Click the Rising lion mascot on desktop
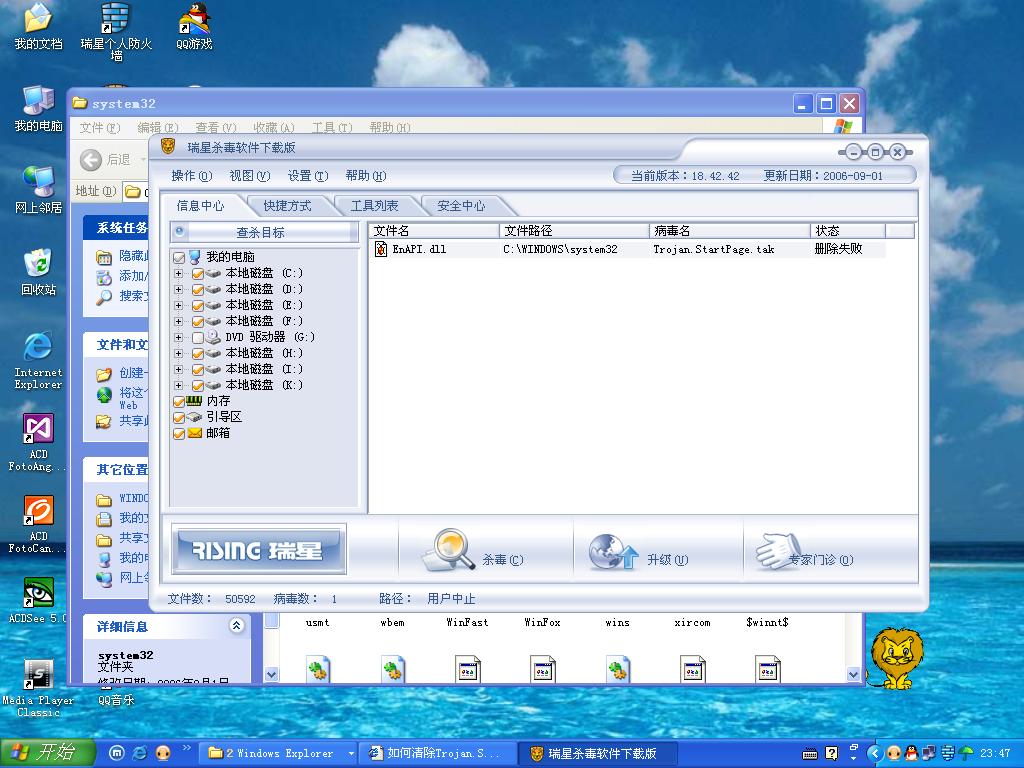This screenshot has width=1024, height=768. pos(895,658)
